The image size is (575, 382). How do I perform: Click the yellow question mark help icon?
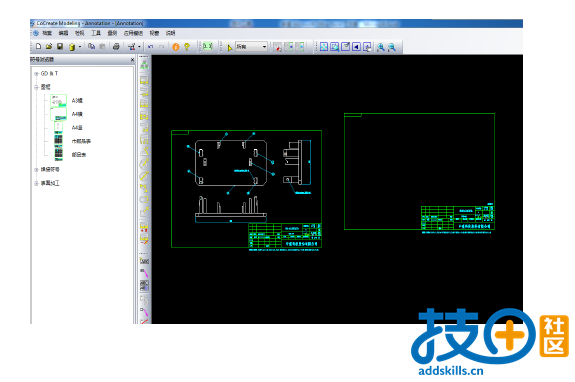(187, 47)
